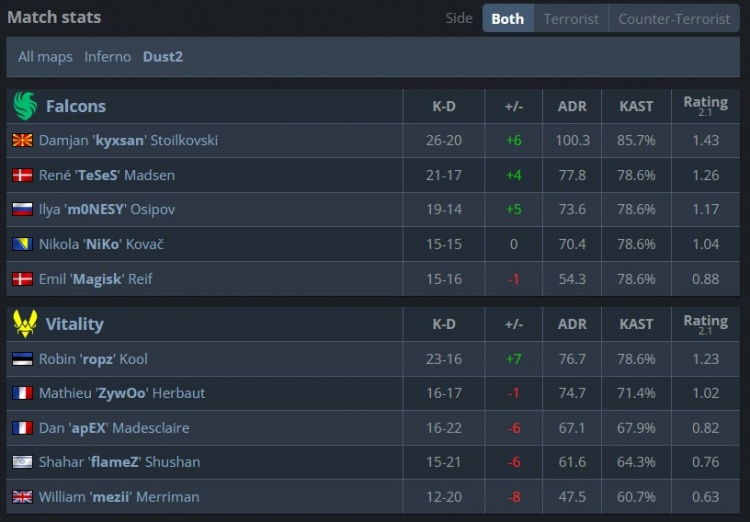
Task: Click the Russian flag next to m0NESY
Action: click(x=22, y=210)
